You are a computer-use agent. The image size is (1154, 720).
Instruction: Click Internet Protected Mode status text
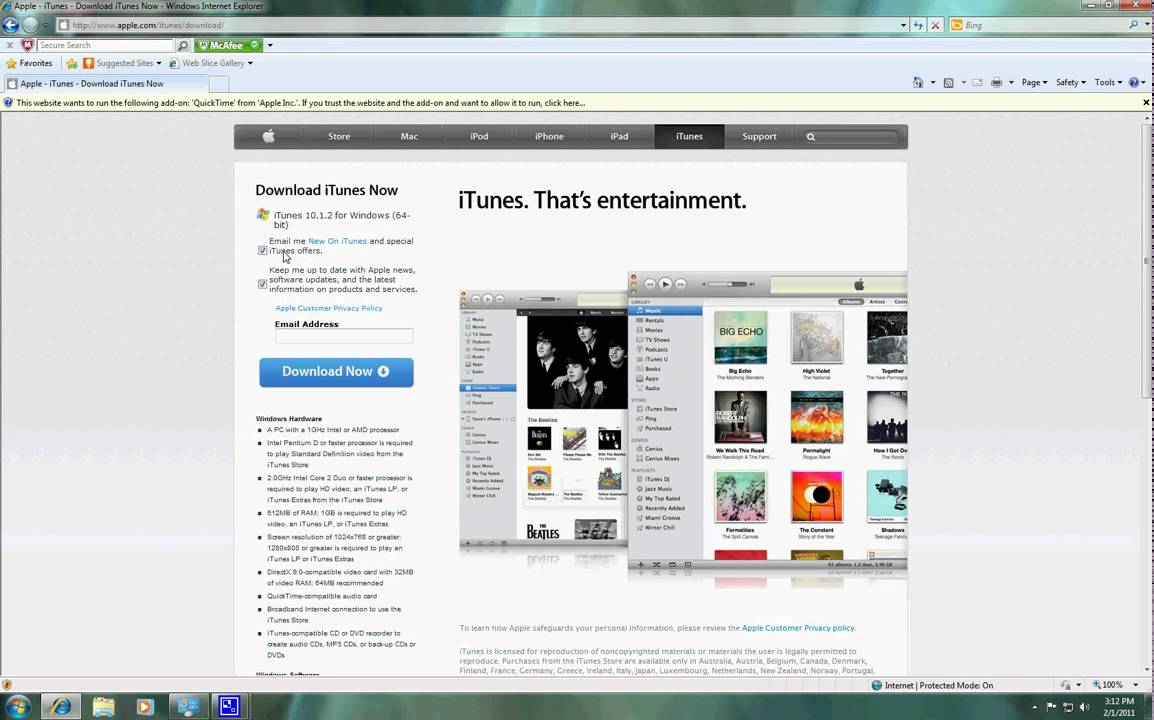[938, 685]
